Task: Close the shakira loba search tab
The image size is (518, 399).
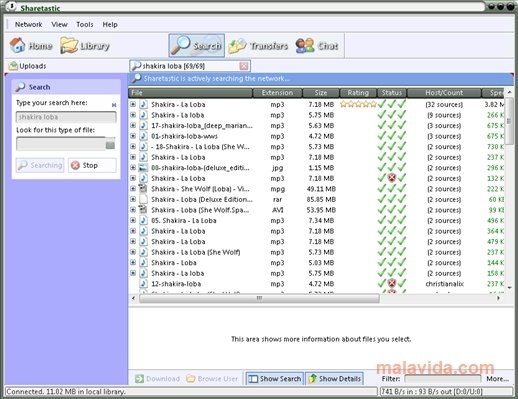Action: pyautogui.click(x=244, y=66)
